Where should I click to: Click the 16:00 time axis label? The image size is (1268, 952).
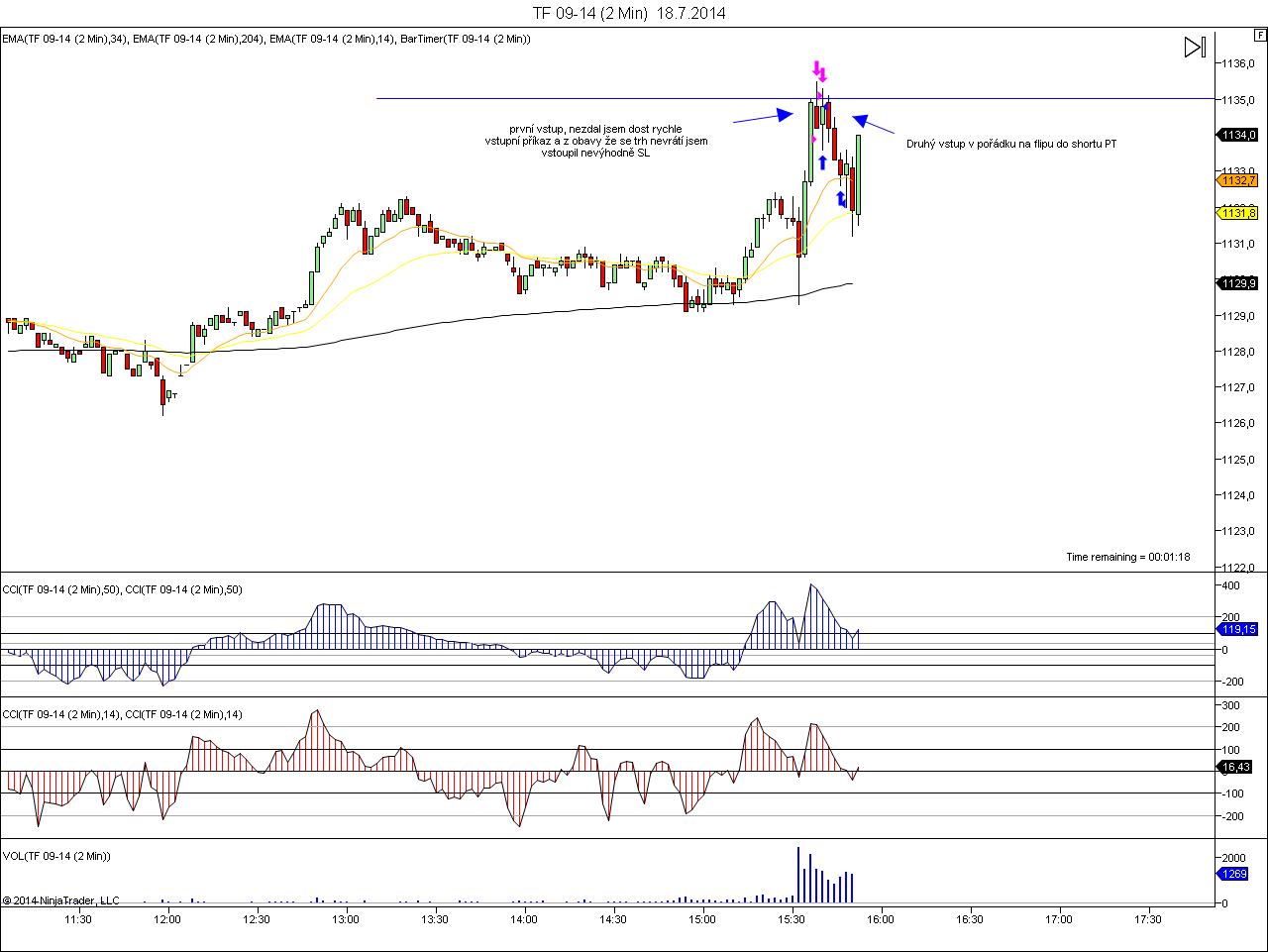tap(881, 919)
